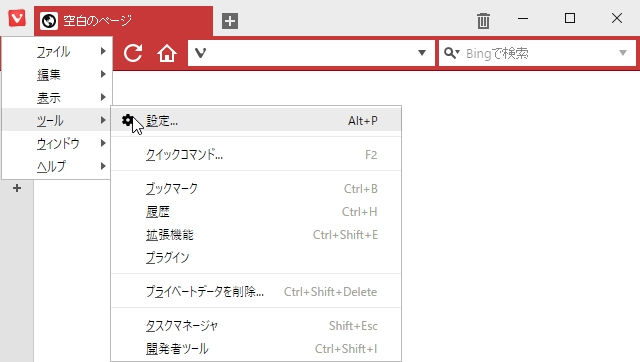
Task: Open the closed tabs trash can
Action: (483, 20)
